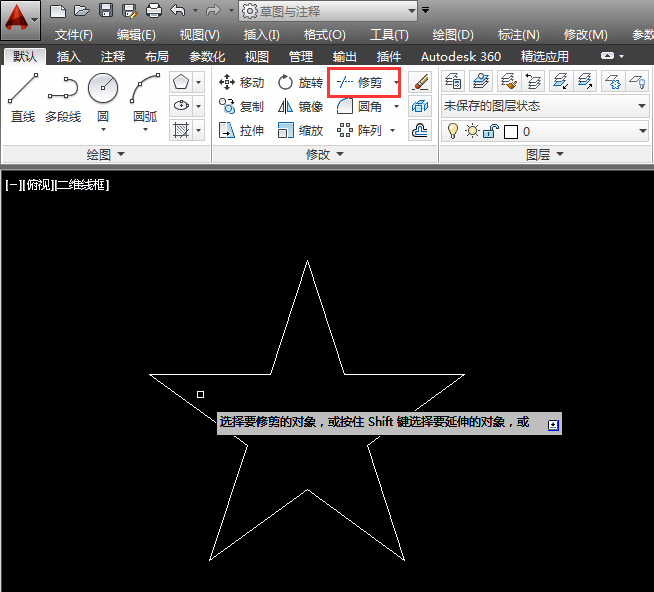Click the 镜像 mirror tool
Screen dimensions: 654x592
[300, 107]
